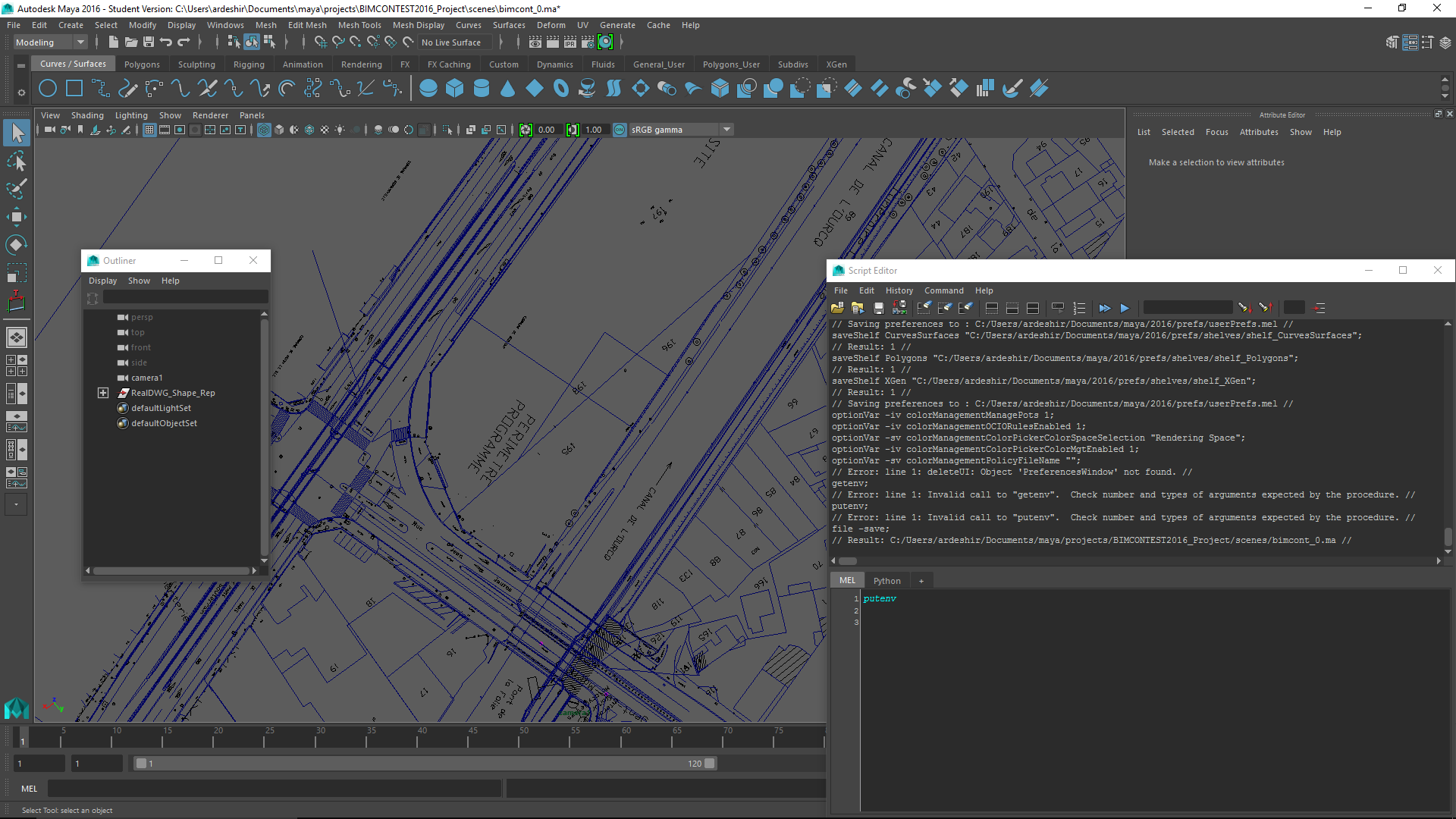Switch to the Python tab
Screen dimensions: 1456x819
coord(886,581)
